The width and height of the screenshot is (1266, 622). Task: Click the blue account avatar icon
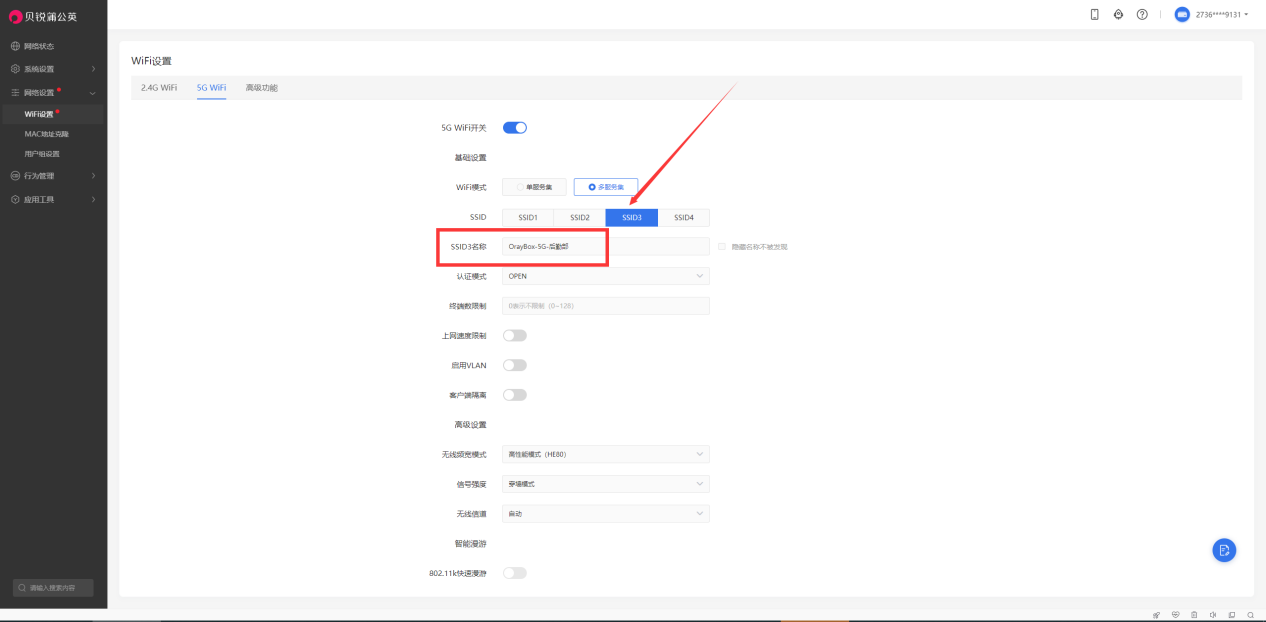pyautogui.click(x=1182, y=14)
